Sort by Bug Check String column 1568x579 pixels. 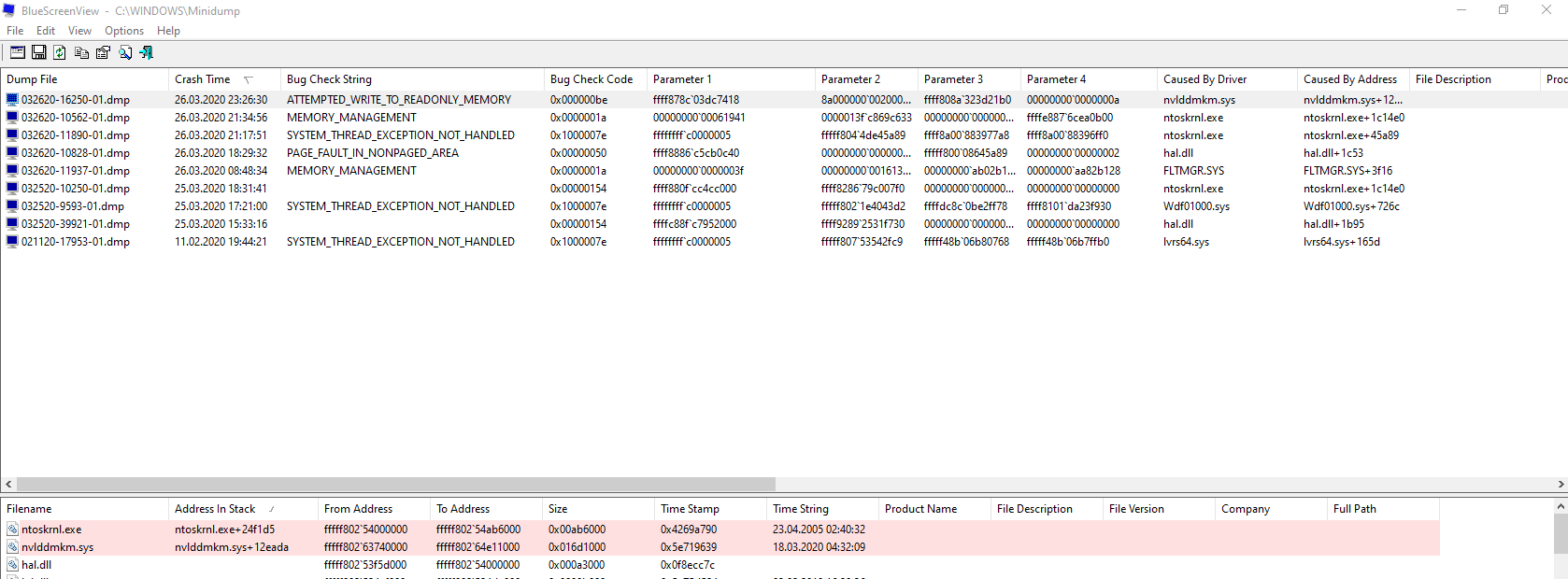click(412, 79)
